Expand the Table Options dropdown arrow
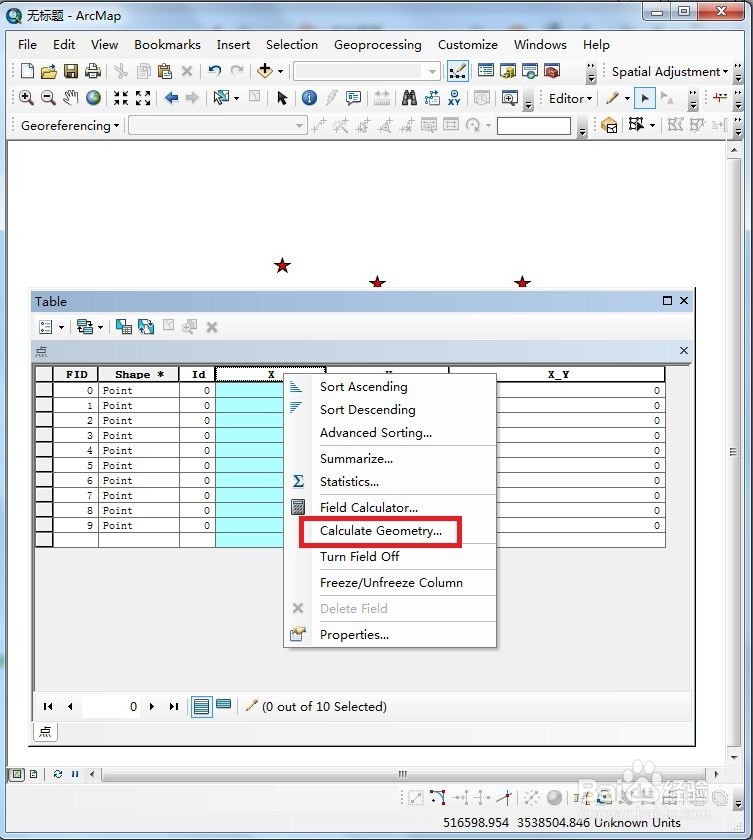 pos(62,327)
